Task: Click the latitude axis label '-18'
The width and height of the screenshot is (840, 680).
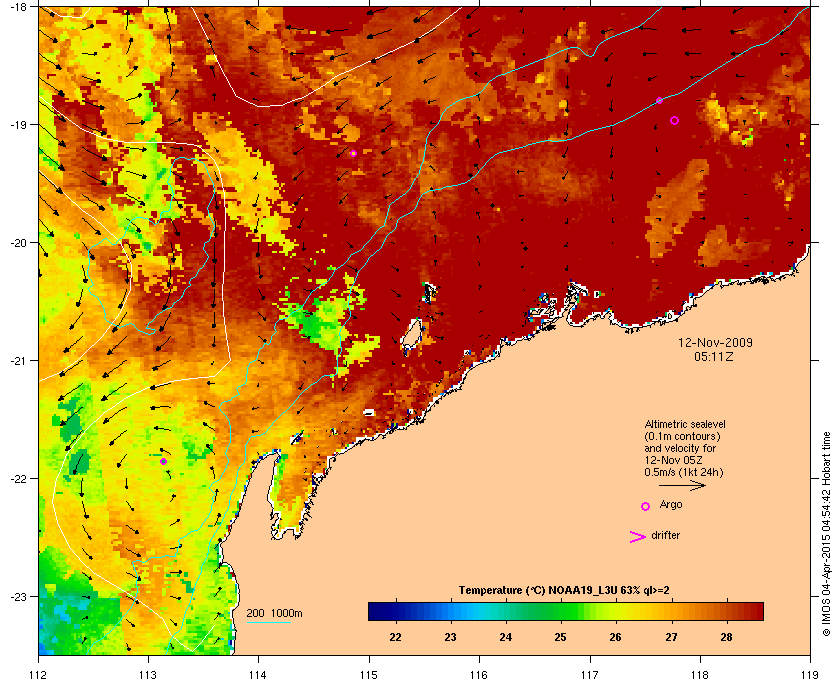Action: pos(19,7)
